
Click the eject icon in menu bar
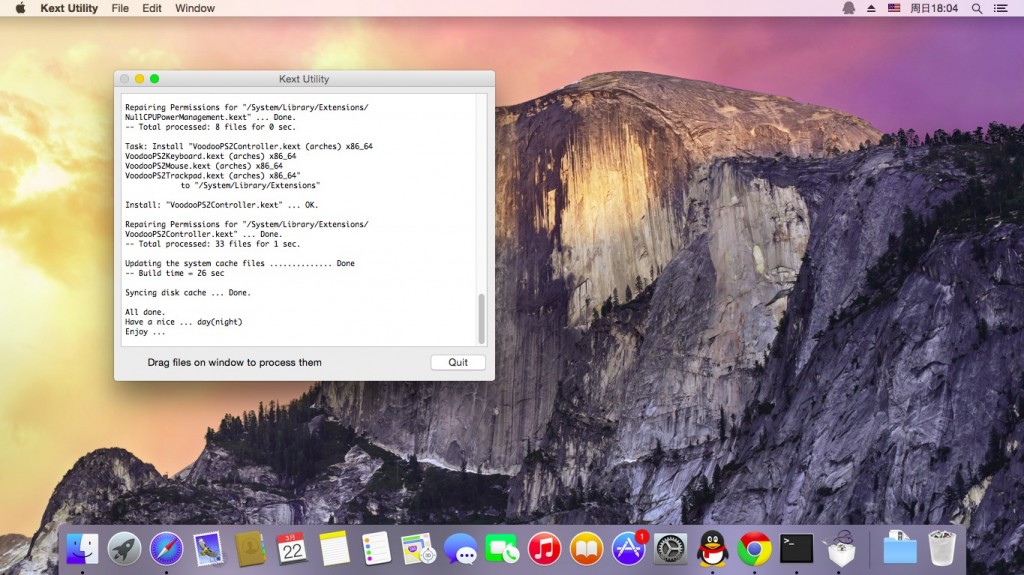coord(871,8)
